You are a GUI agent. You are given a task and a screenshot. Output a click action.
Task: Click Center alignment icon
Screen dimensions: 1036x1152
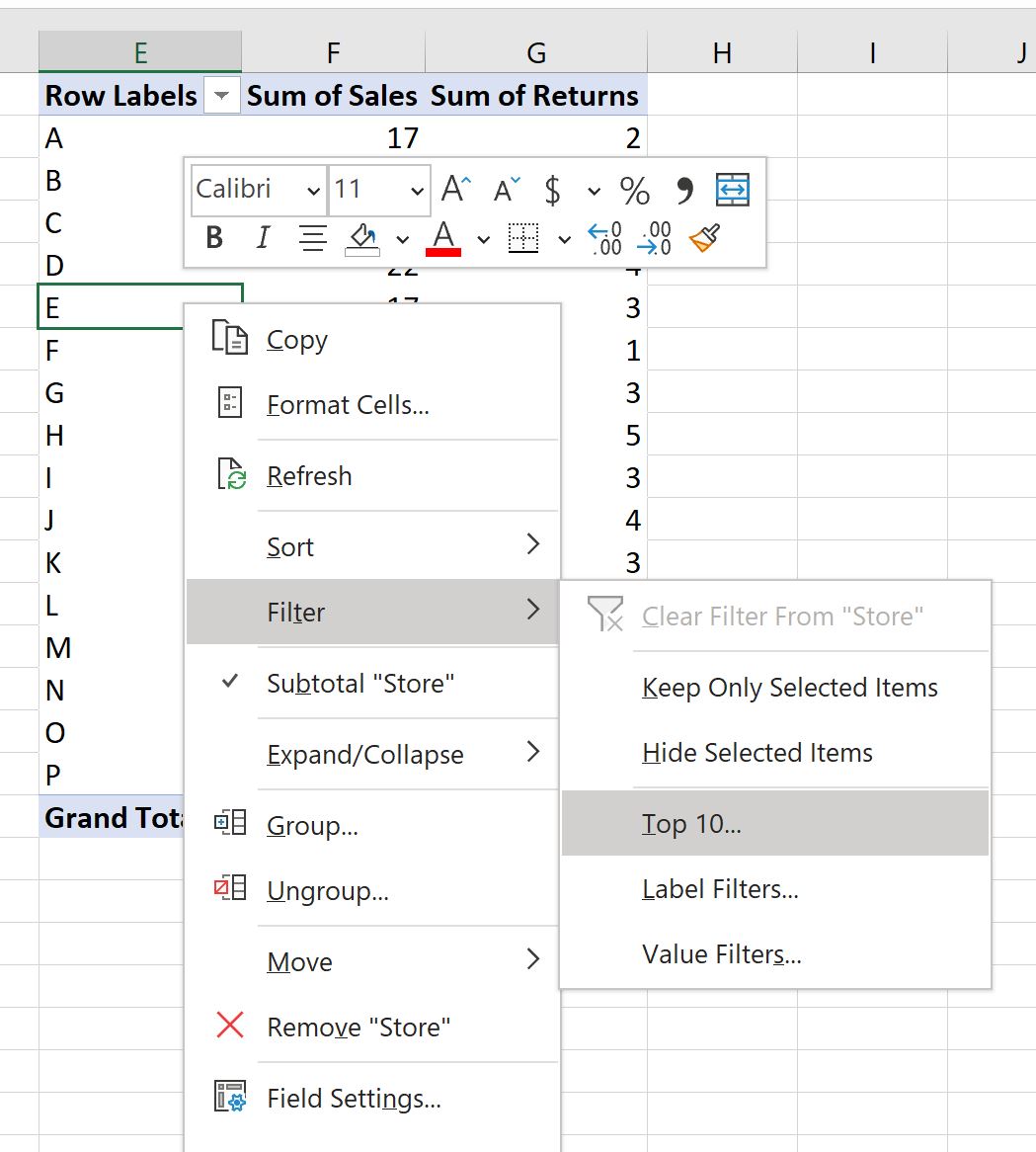coord(313,238)
